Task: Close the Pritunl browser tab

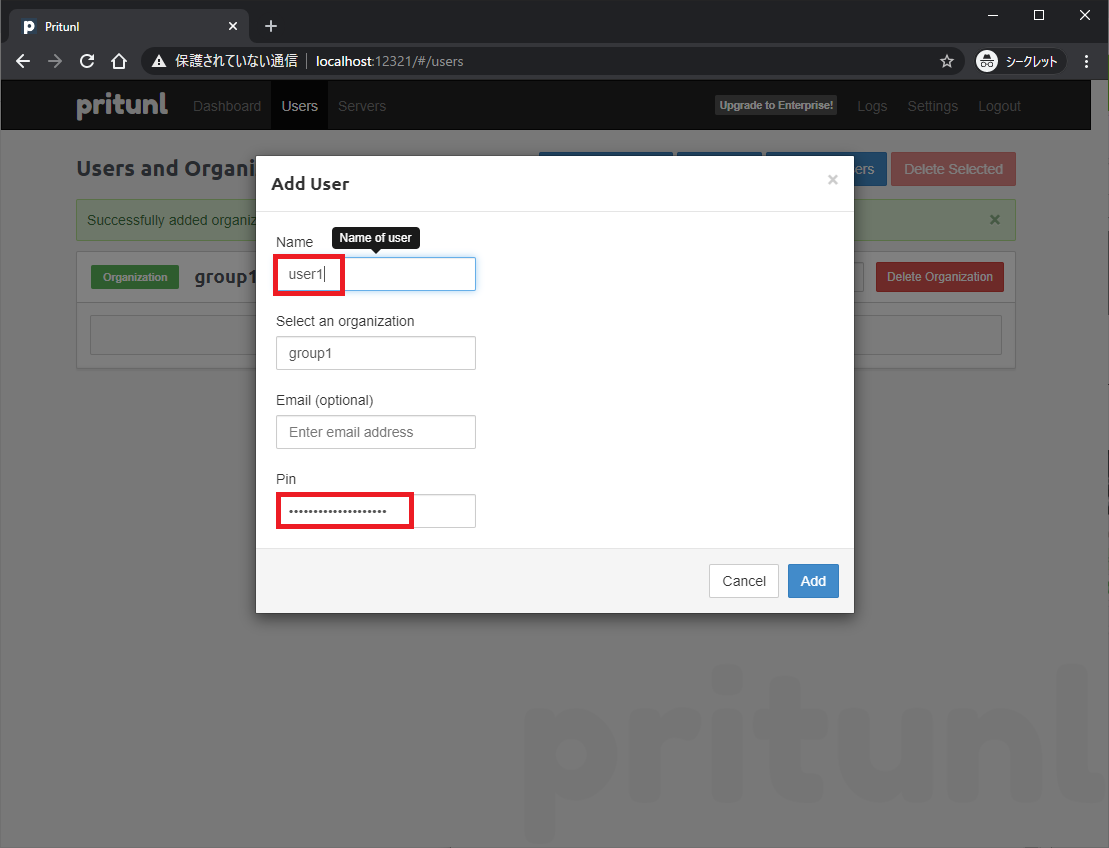Action: coord(233,26)
